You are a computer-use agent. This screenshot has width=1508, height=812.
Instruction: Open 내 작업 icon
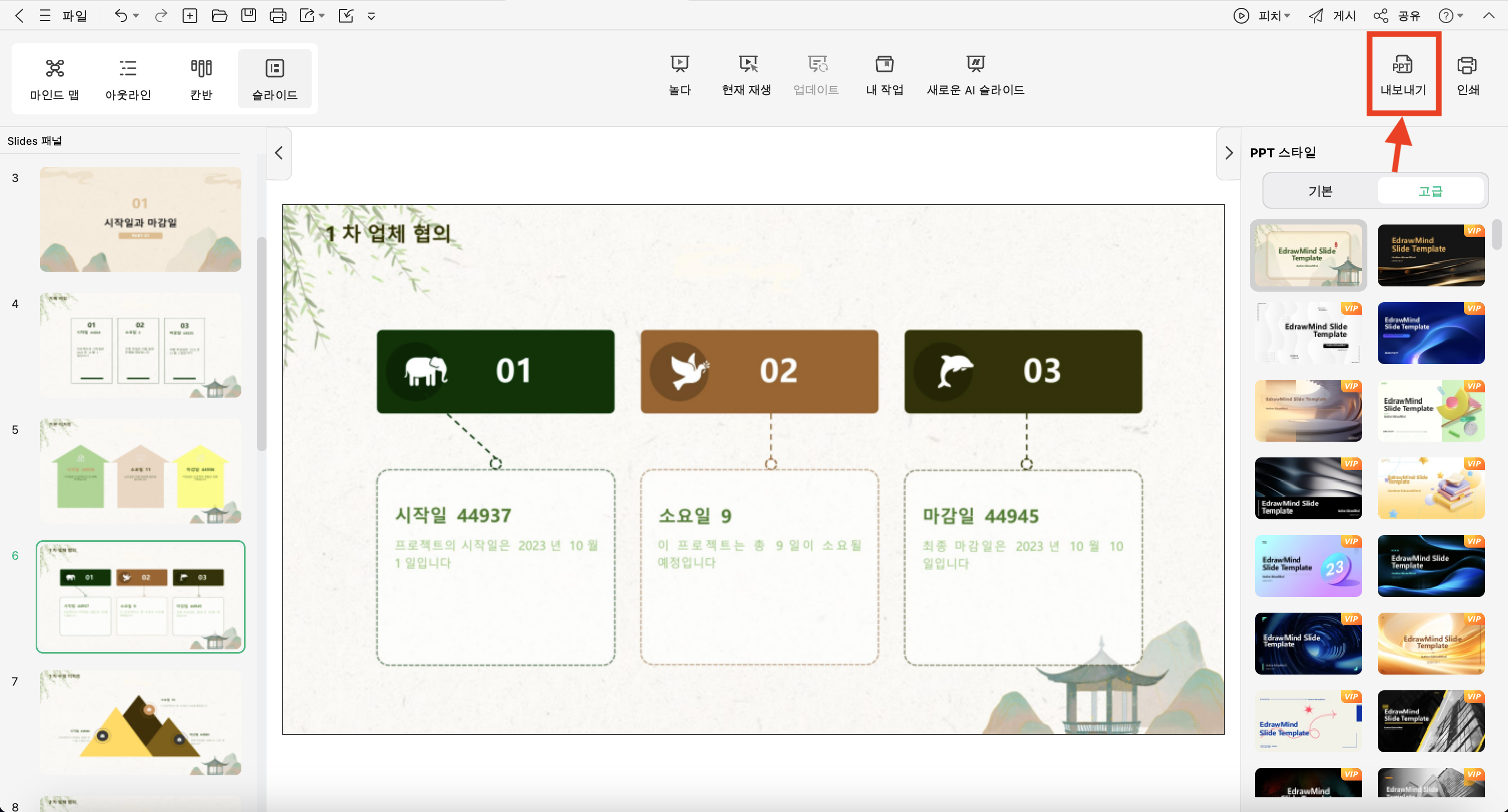click(x=885, y=63)
